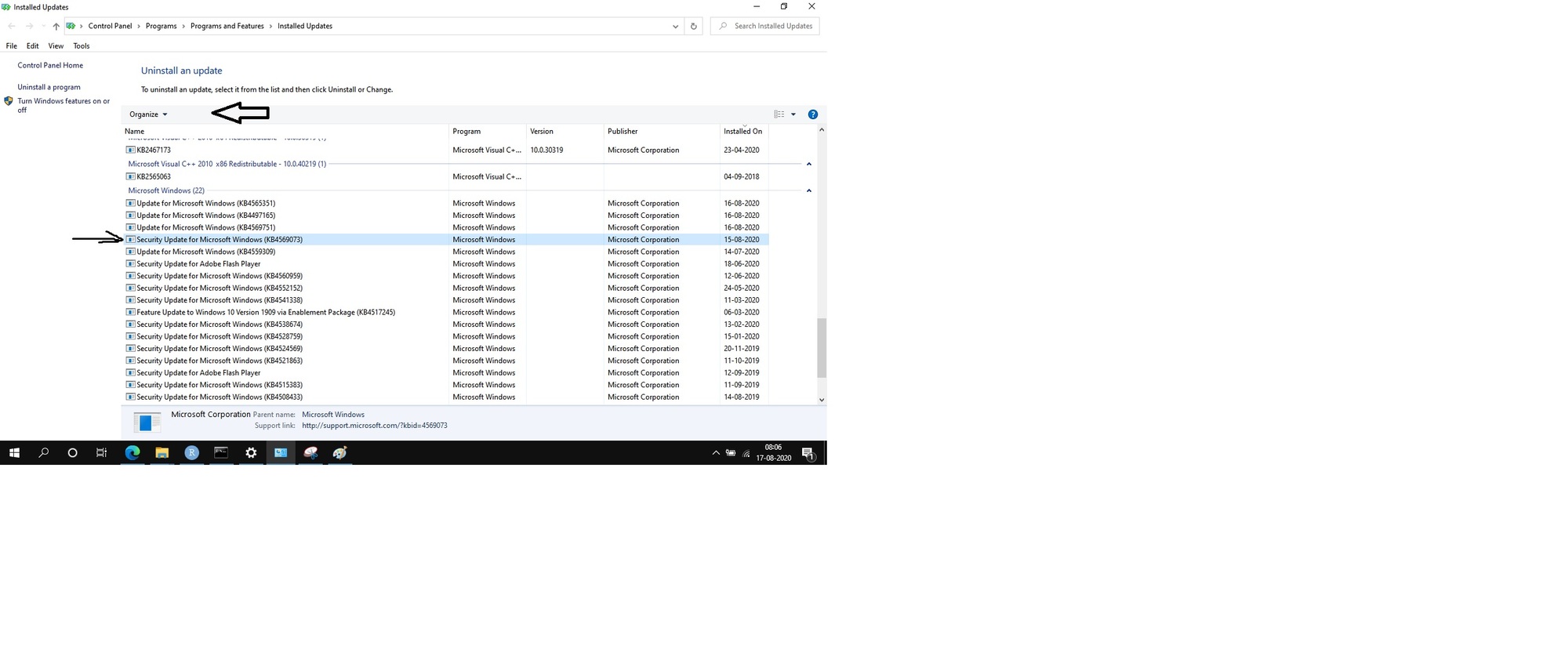The width and height of the screenshot is (1568, 667).
Task: Select Adobe Flash Player update dated 18-06-2020
Action: pos(445,264)
